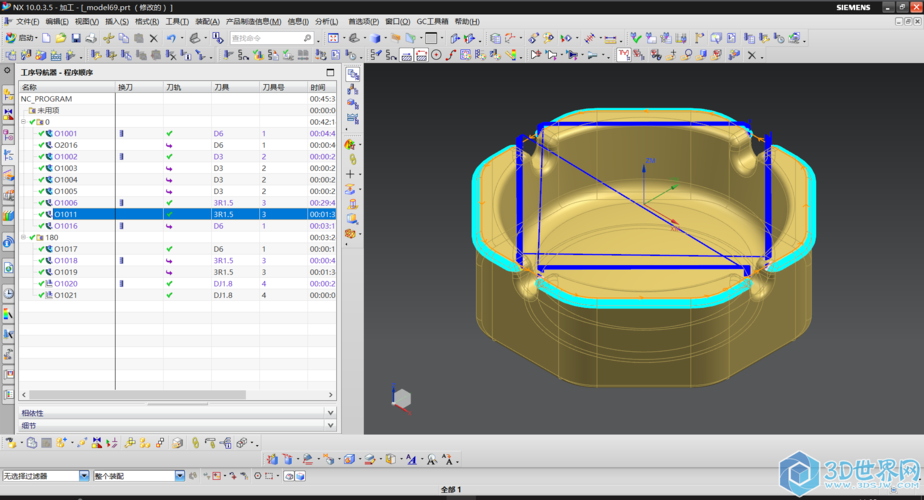Viewport: 924px width, 500px height.
Task: Select operation O1006 in the navigator
Action: [65, 203]
